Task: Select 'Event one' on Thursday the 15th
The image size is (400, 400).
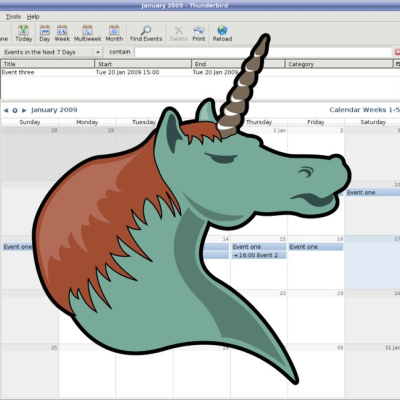Action: pos(259,247)
